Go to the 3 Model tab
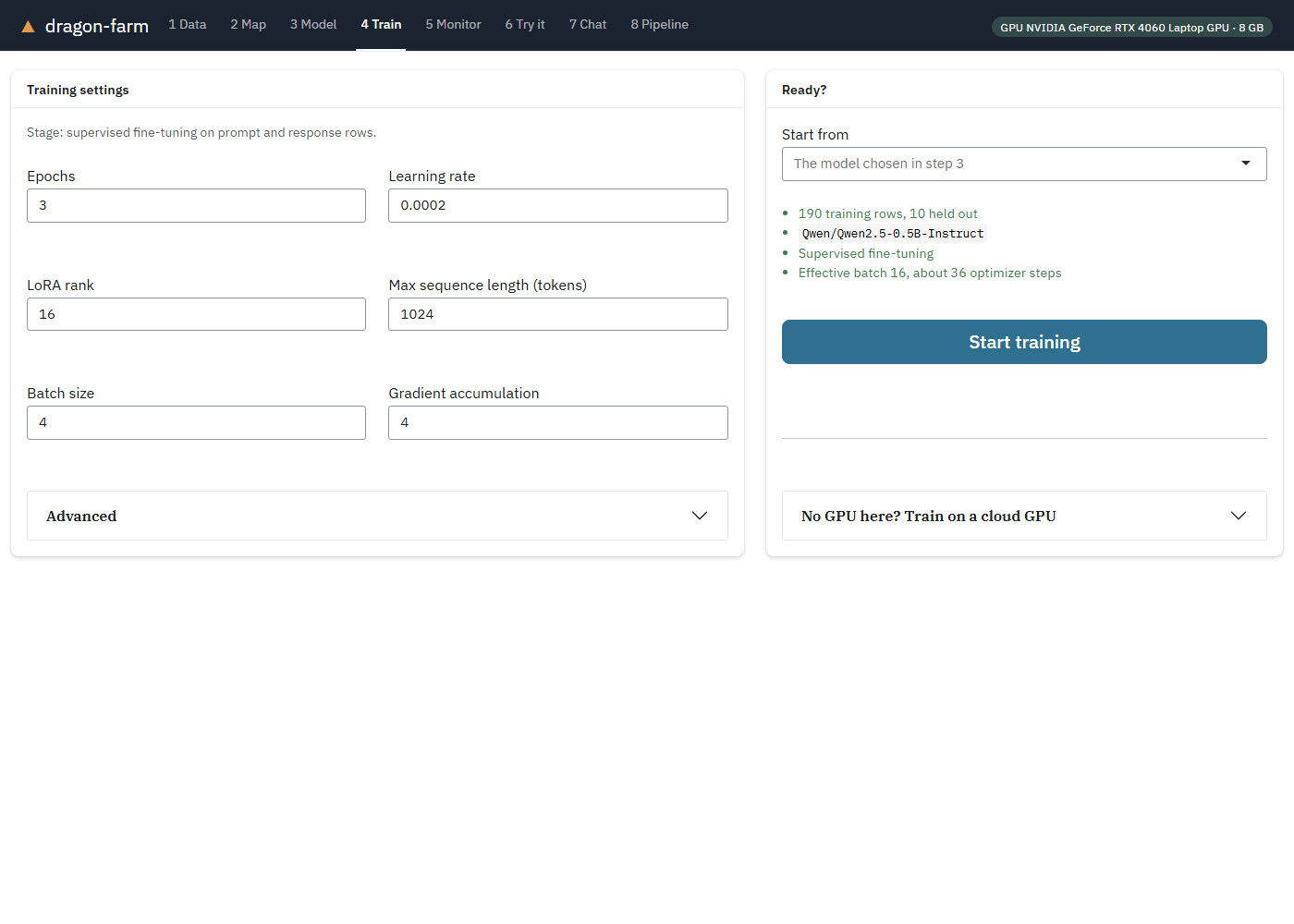This screenshot has width=1294, height=924. 313,25
